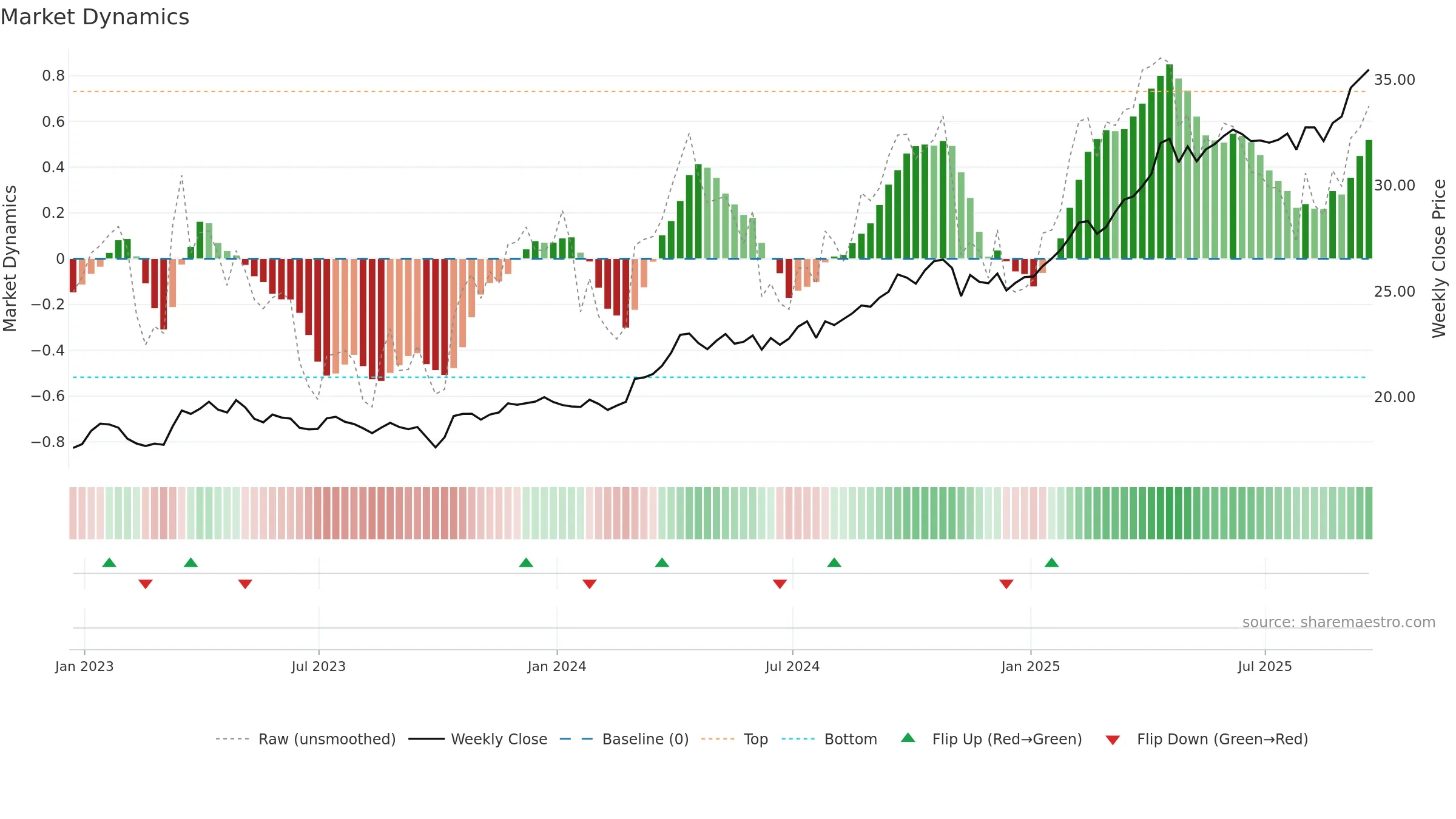
Task: Click the source: sharemaestro.com text
Action: pos(1339,622)
